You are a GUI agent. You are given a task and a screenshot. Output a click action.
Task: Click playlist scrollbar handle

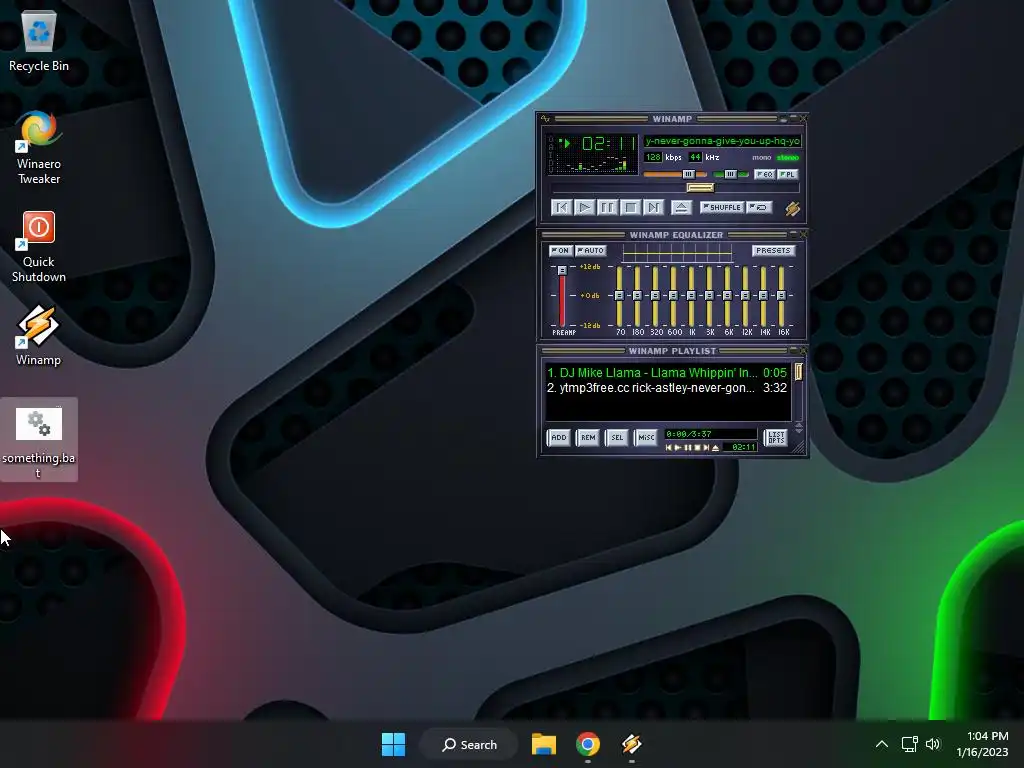pyautogui.click(x=798, y=372)
